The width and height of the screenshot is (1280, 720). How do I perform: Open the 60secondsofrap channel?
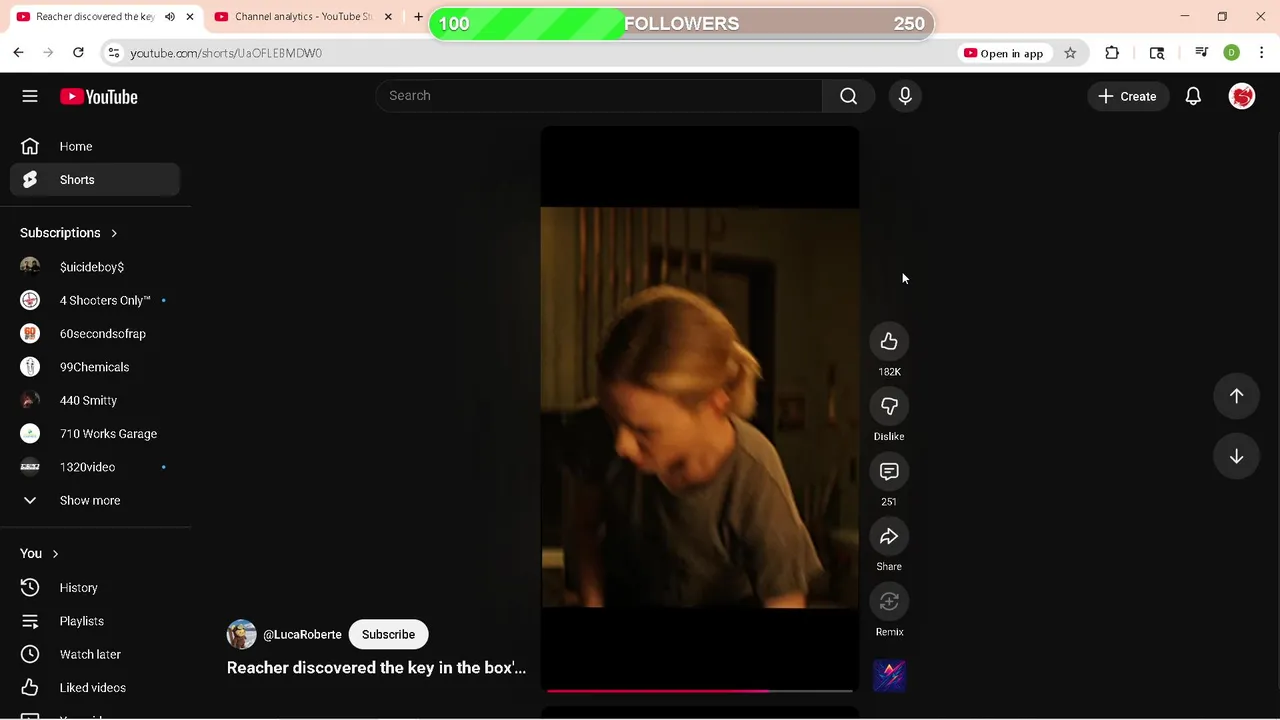coord(95,334)
